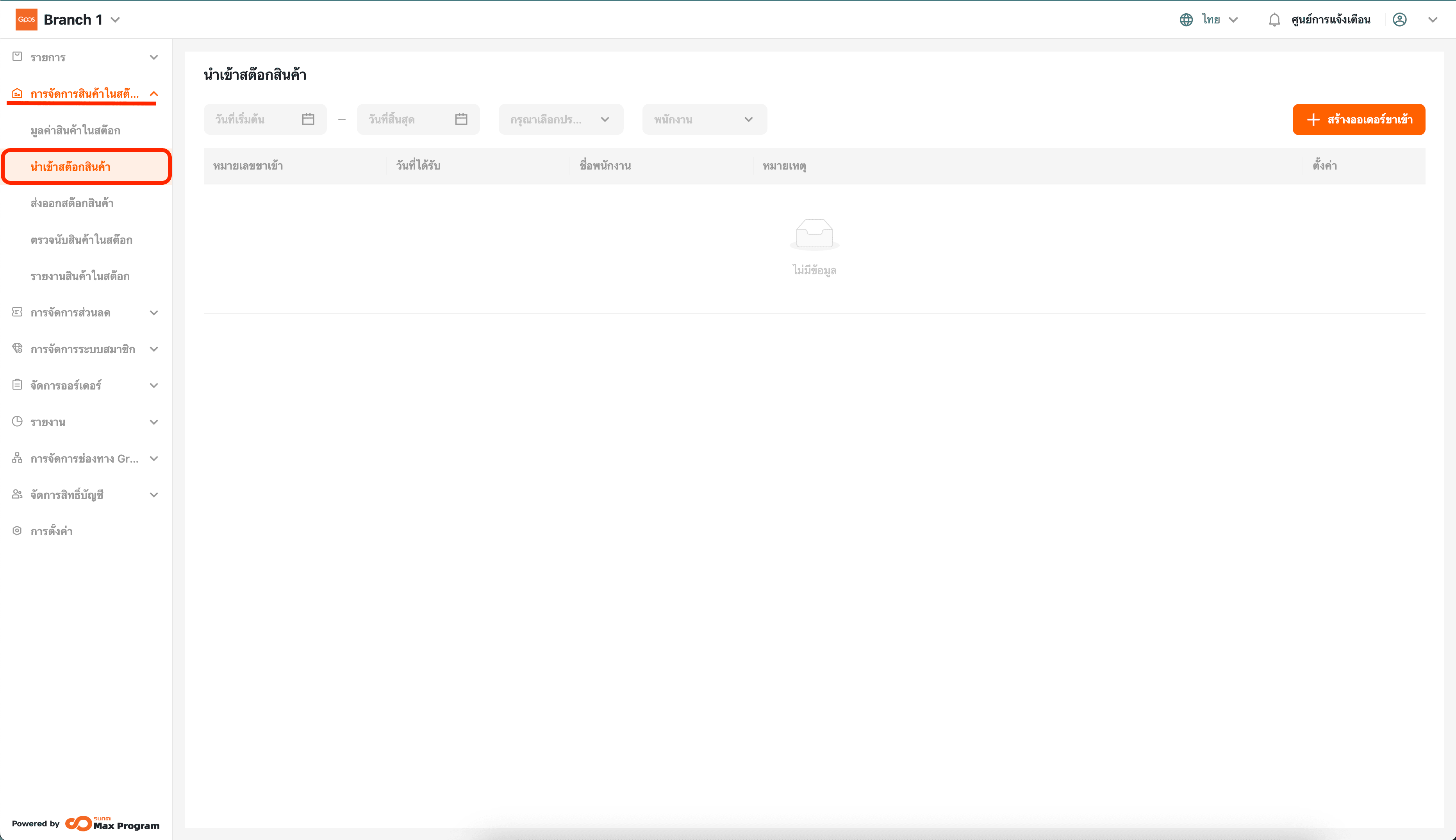
Task: Click the วันที่เริ่มต้น start date field
Action: [254, 120]
